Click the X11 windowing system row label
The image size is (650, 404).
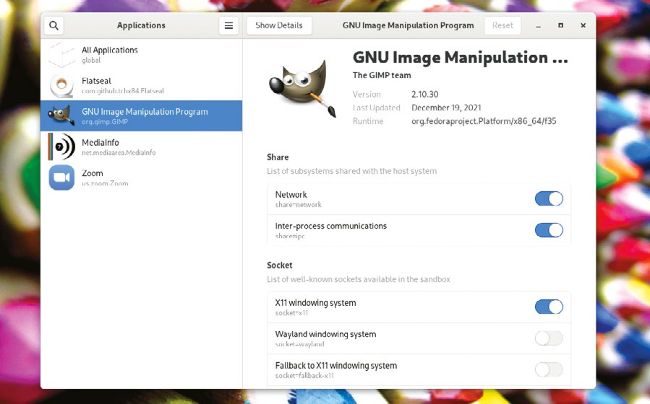pos(315,303)
